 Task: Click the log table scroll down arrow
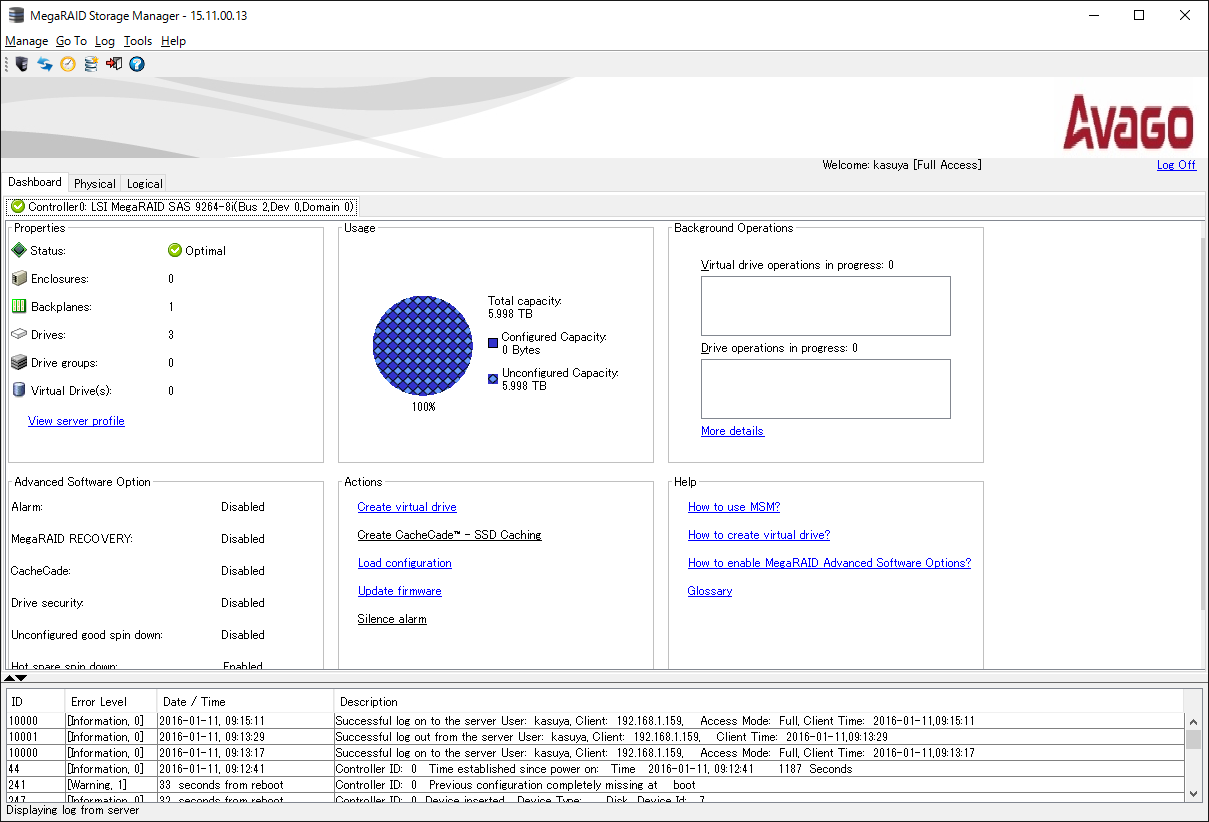[1193, 793]
